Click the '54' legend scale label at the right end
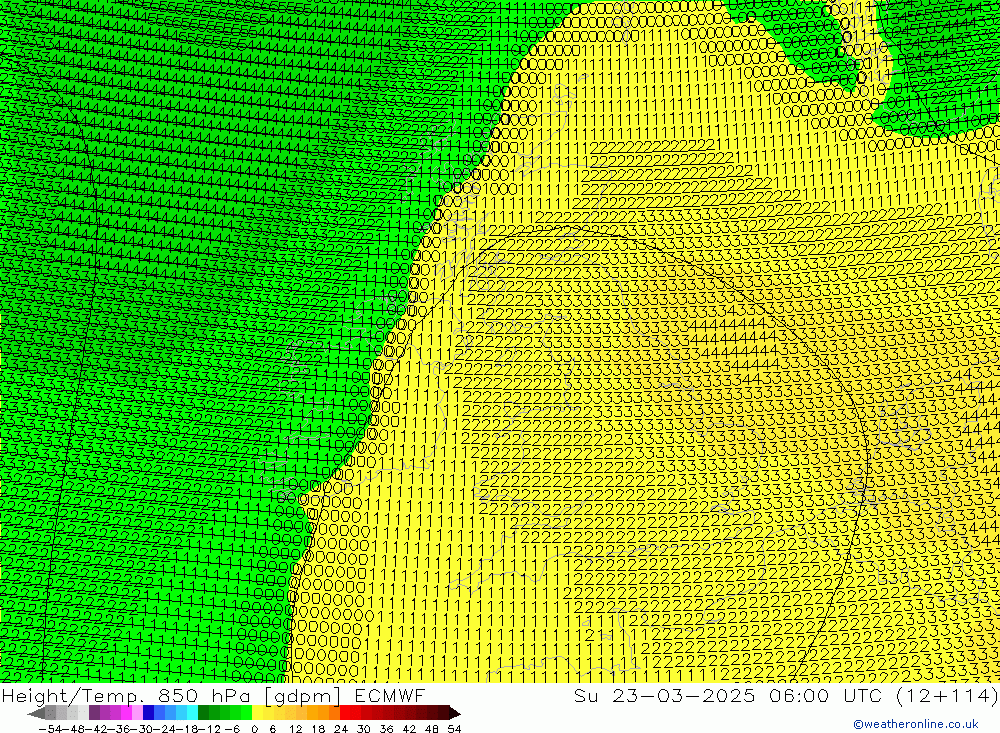Viewport: 1000px width, 733px height. [x=454, y=729]
